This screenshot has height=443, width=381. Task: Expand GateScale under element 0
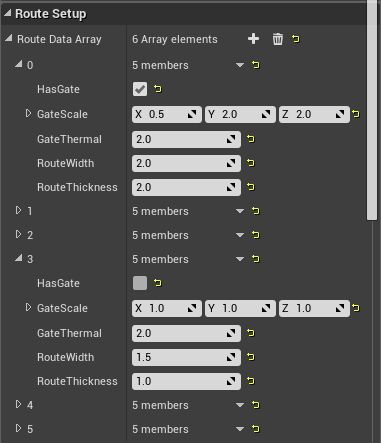click(28, 114)
